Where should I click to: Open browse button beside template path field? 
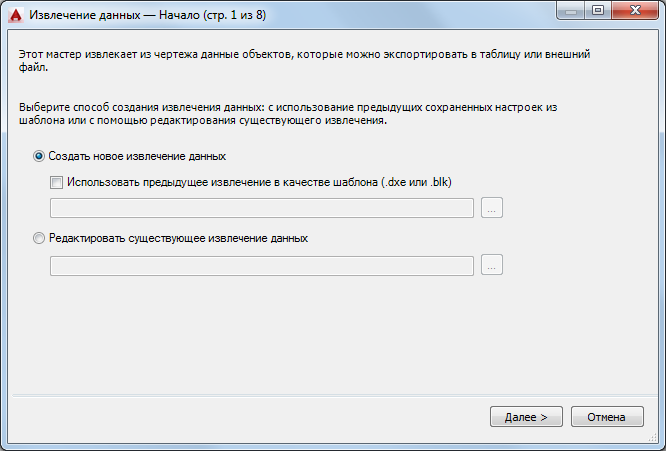[492, 208]
